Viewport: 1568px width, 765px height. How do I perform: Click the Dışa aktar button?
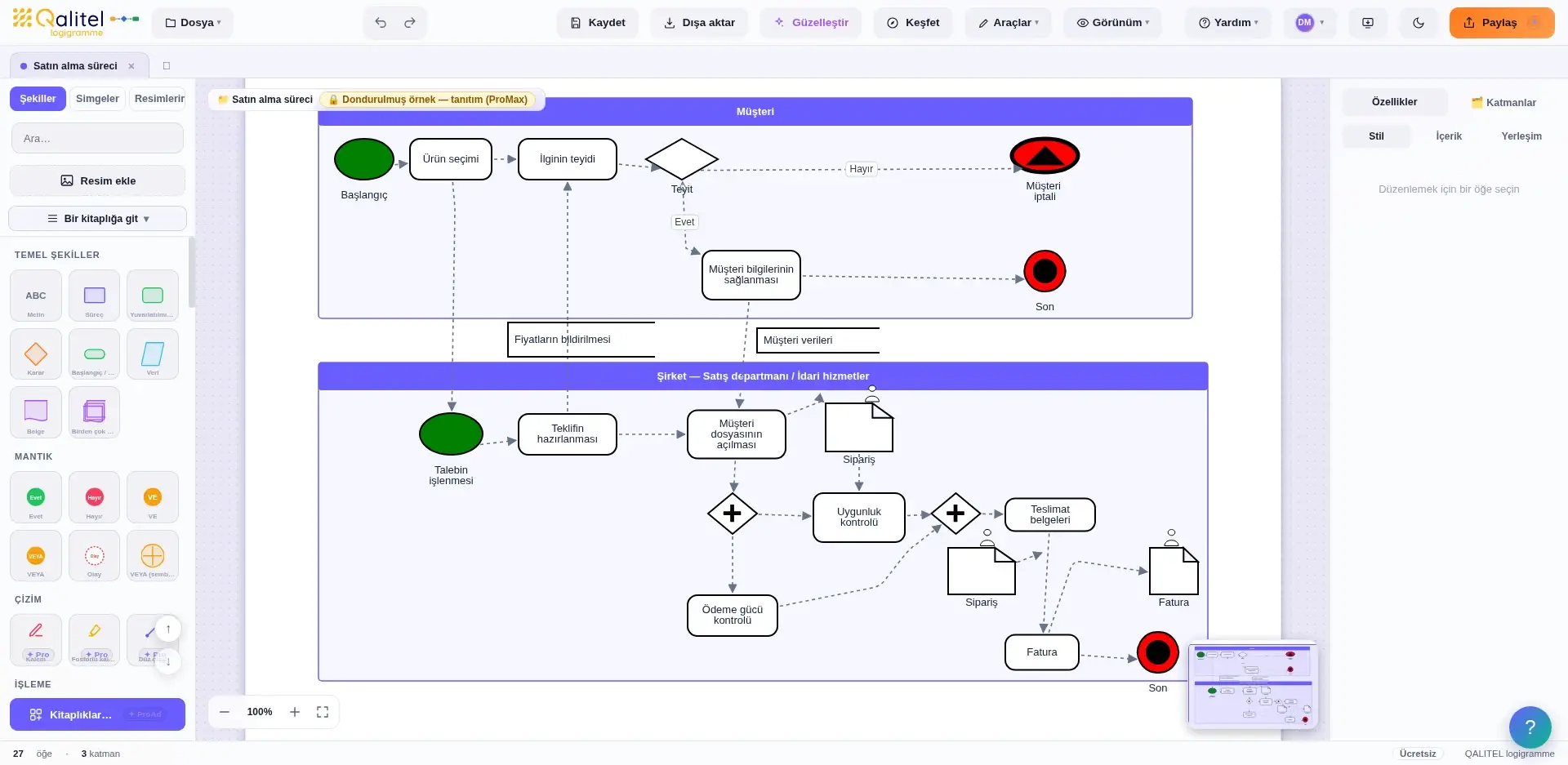pos(700,23)
